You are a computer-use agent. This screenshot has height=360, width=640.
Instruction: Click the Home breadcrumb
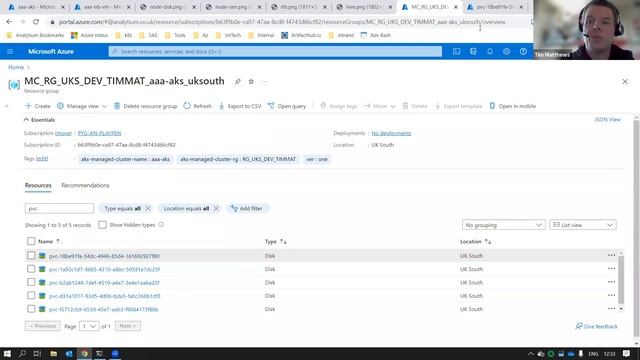[x=16, y=67]
